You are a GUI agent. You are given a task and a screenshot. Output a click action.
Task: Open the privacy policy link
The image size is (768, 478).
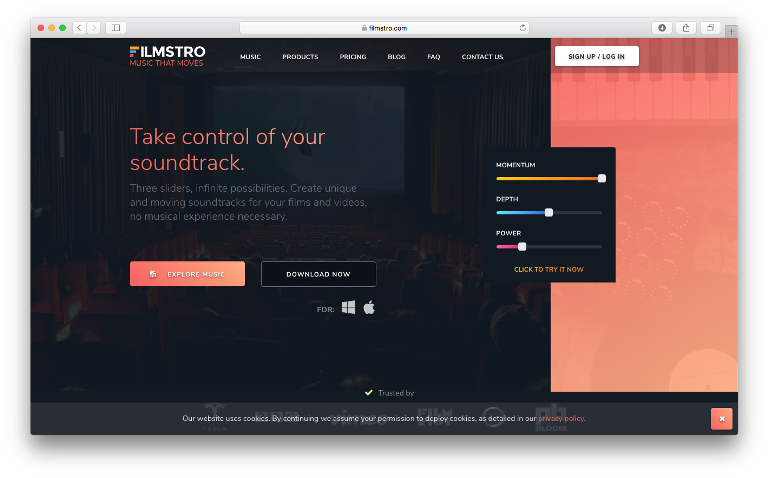561,419
